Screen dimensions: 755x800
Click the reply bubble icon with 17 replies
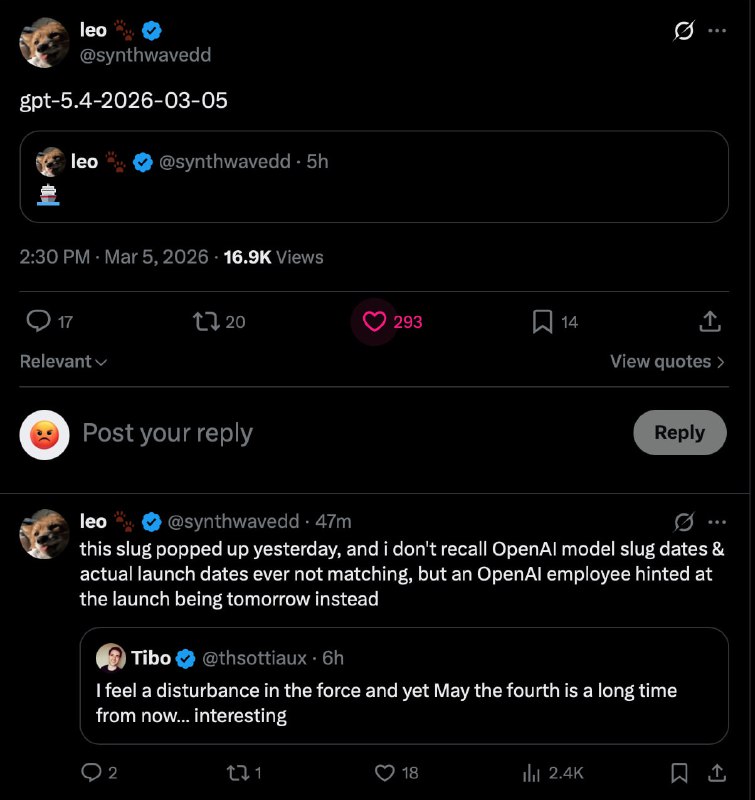[x=39, y=321]
